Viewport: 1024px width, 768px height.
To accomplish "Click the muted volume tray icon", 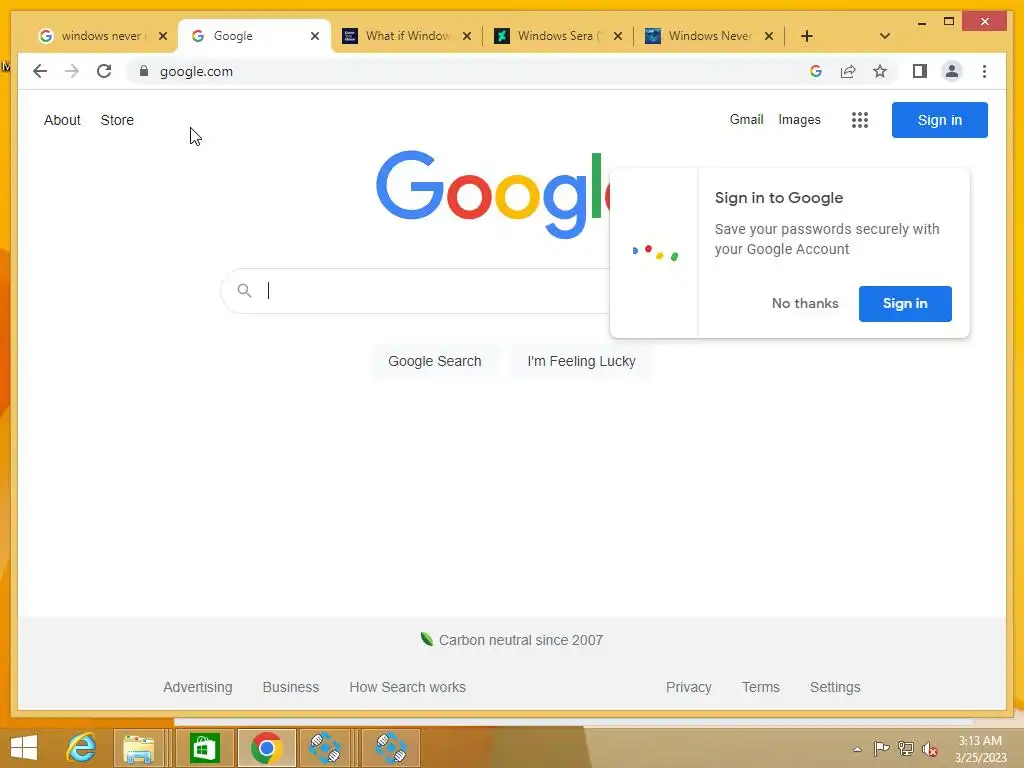I will pos(929,749).
